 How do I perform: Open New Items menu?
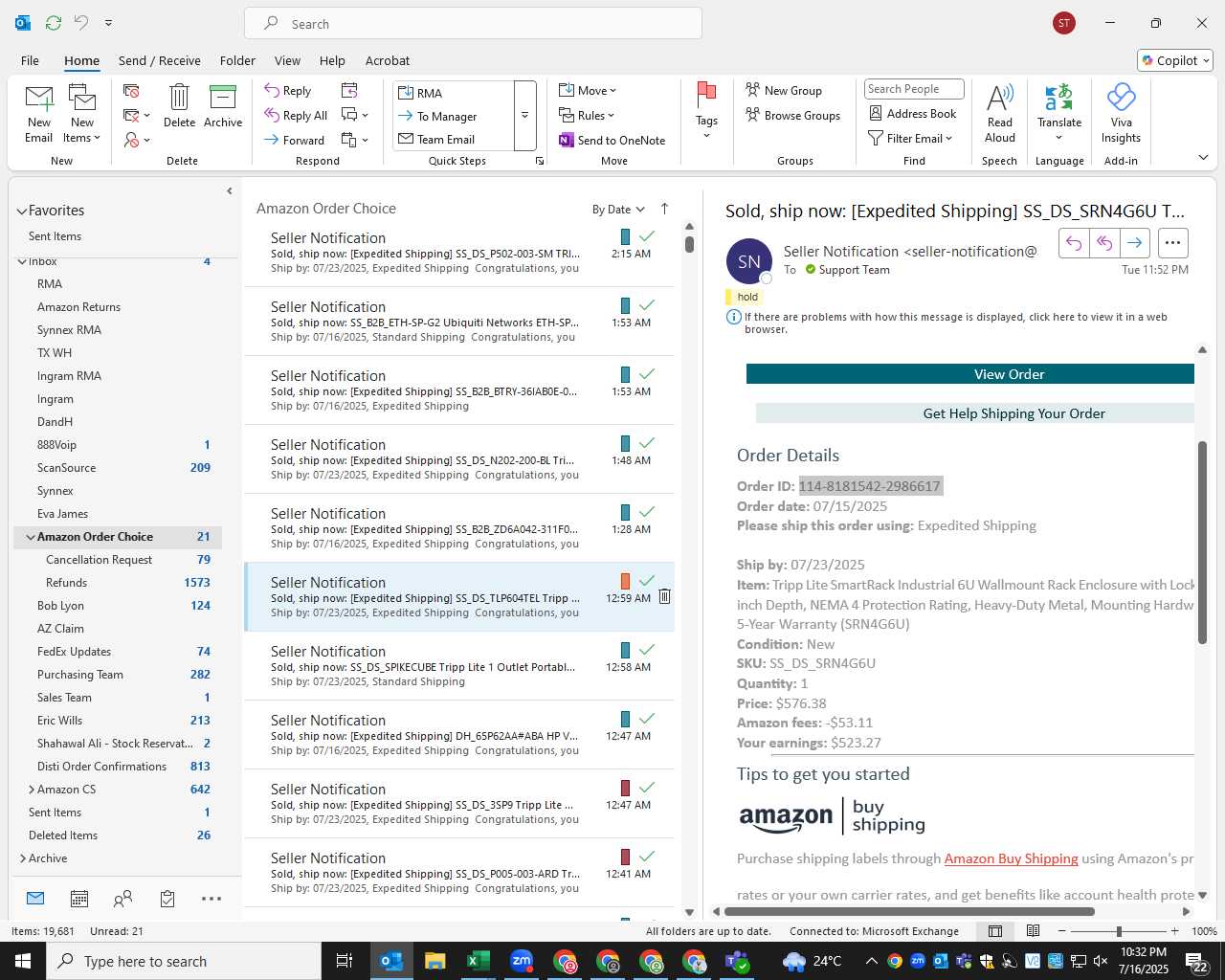82,113
